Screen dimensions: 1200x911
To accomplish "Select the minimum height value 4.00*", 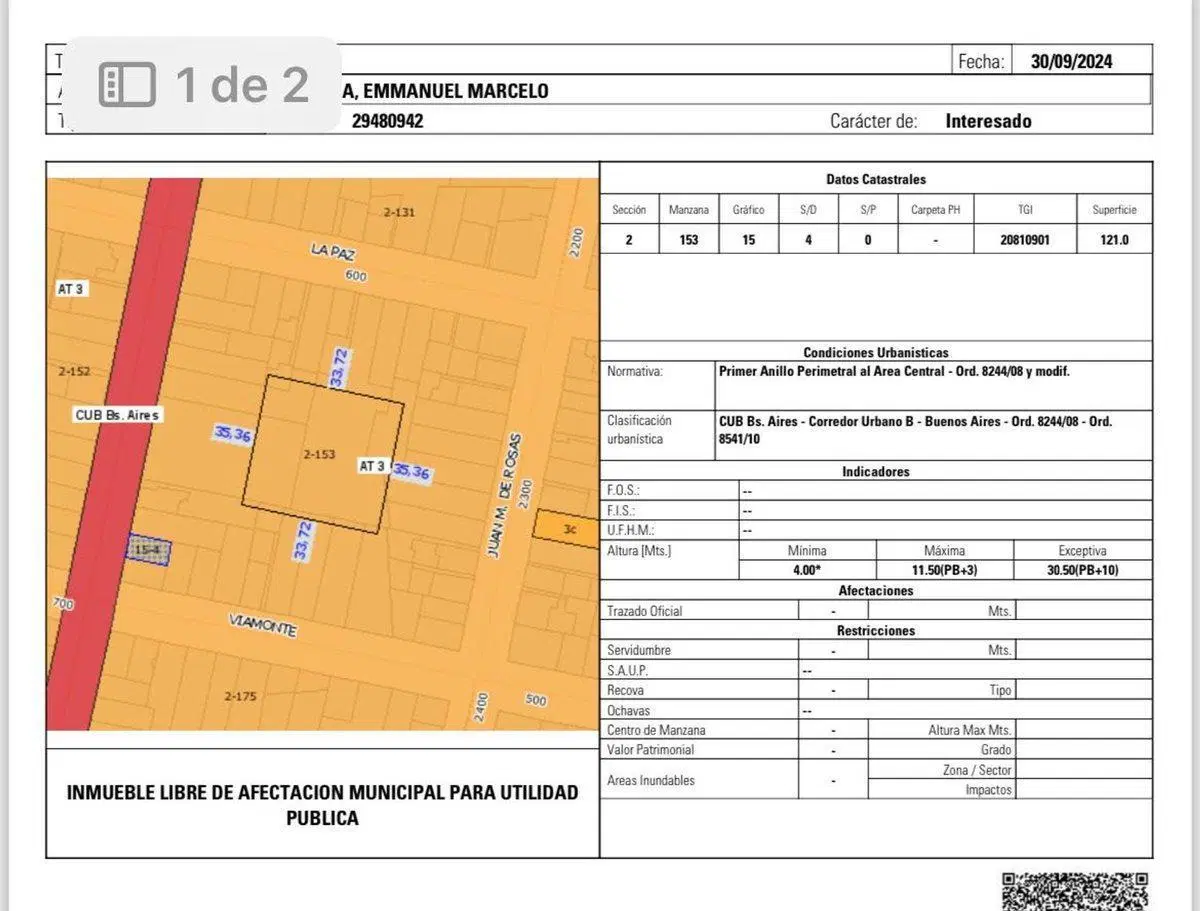I will point(807,571).
